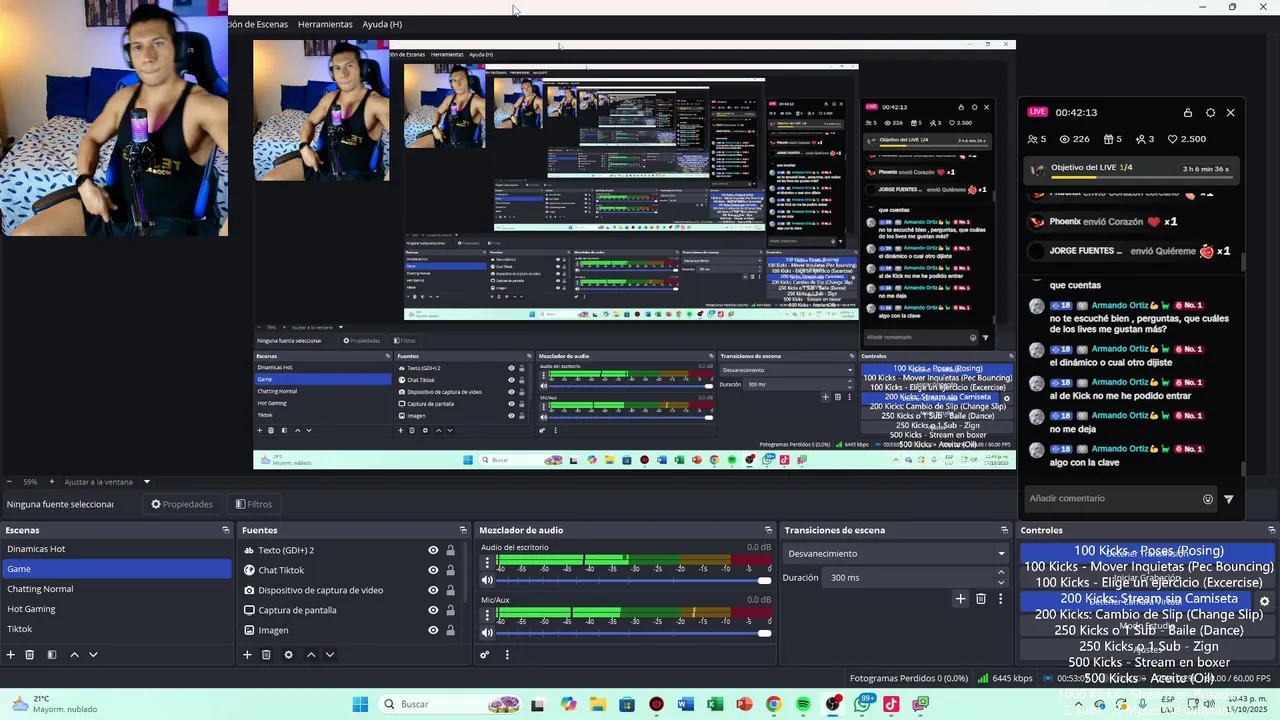Move the selected scene up
This screenshot has width=1280, height=720.
coord(74,655)
